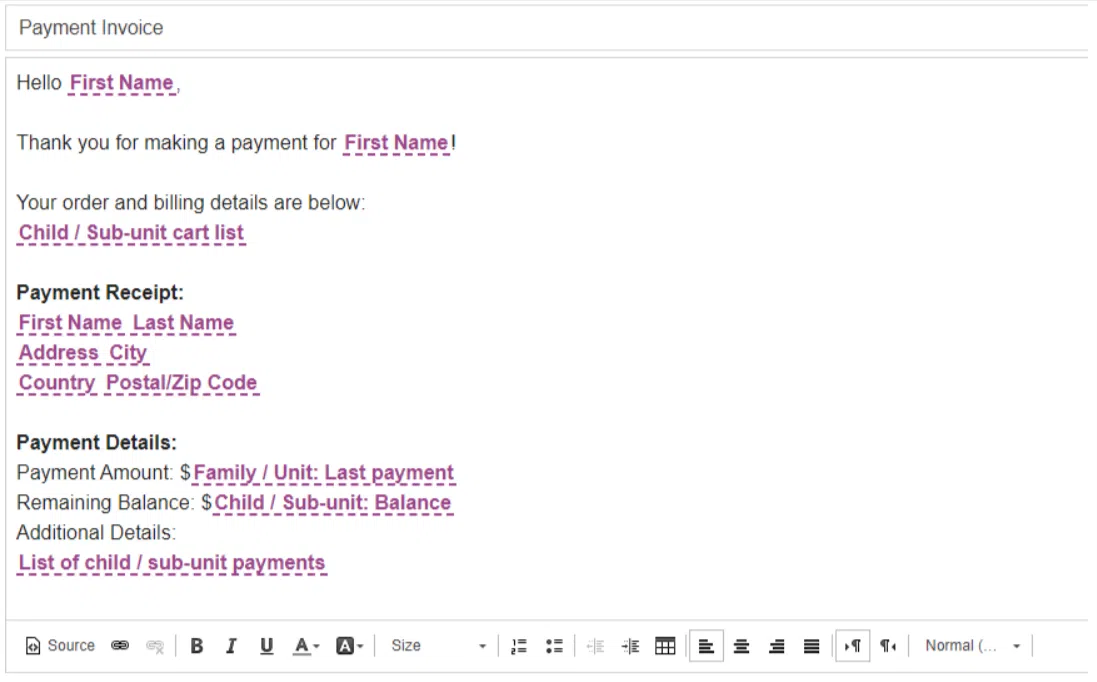
Task: Expand the font Size dropdown
Action: [438, 646]
